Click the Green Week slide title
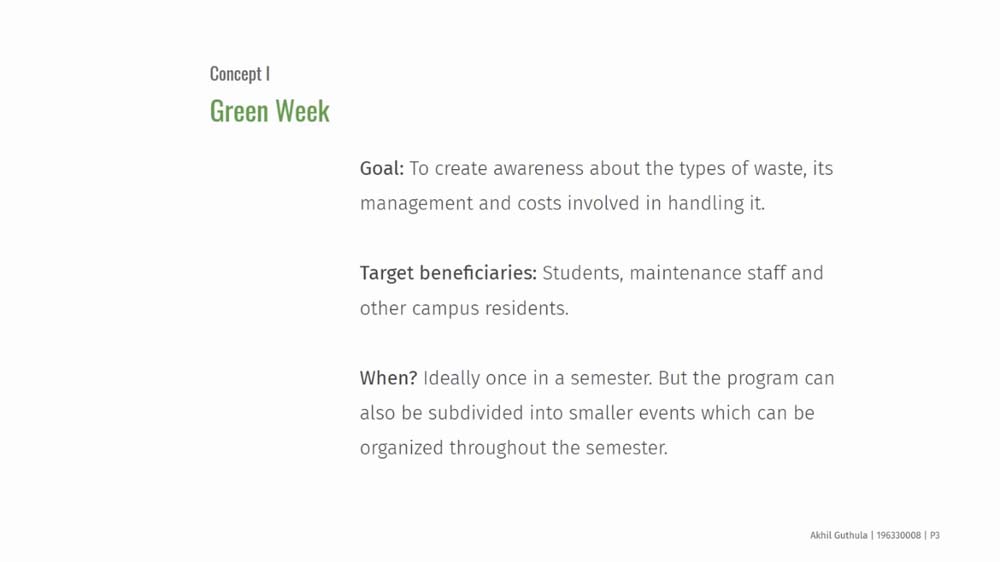Screen dimensions: 1000x562 coord(269,110)
